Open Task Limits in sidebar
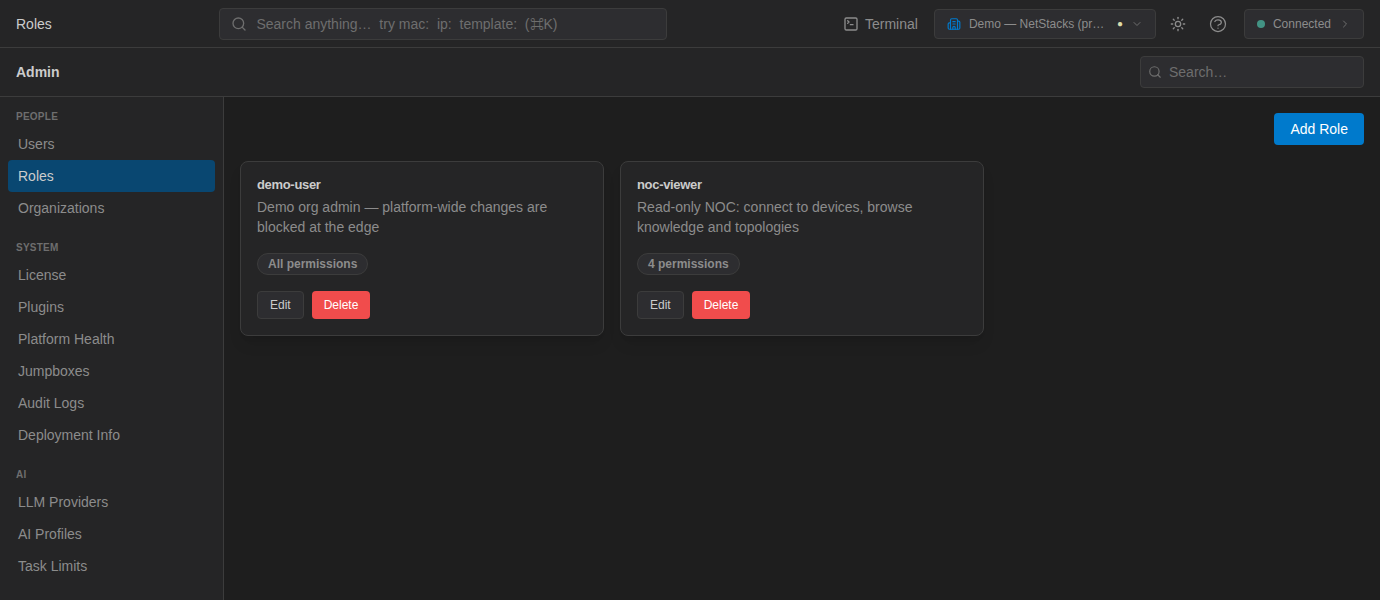 pyautogui.click(x=111, y=566)
